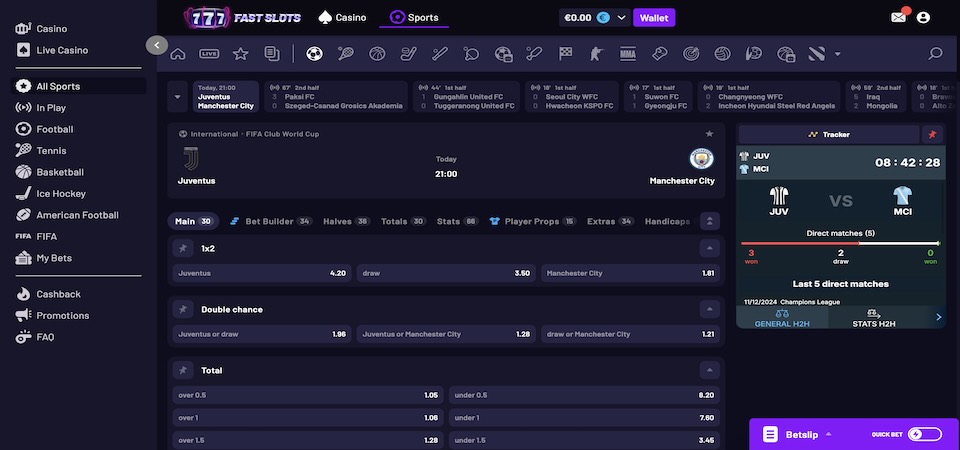Screen dimensions: 960x450
Task: Collapse the 1x2 market section
Action: [x=710, y=249]
